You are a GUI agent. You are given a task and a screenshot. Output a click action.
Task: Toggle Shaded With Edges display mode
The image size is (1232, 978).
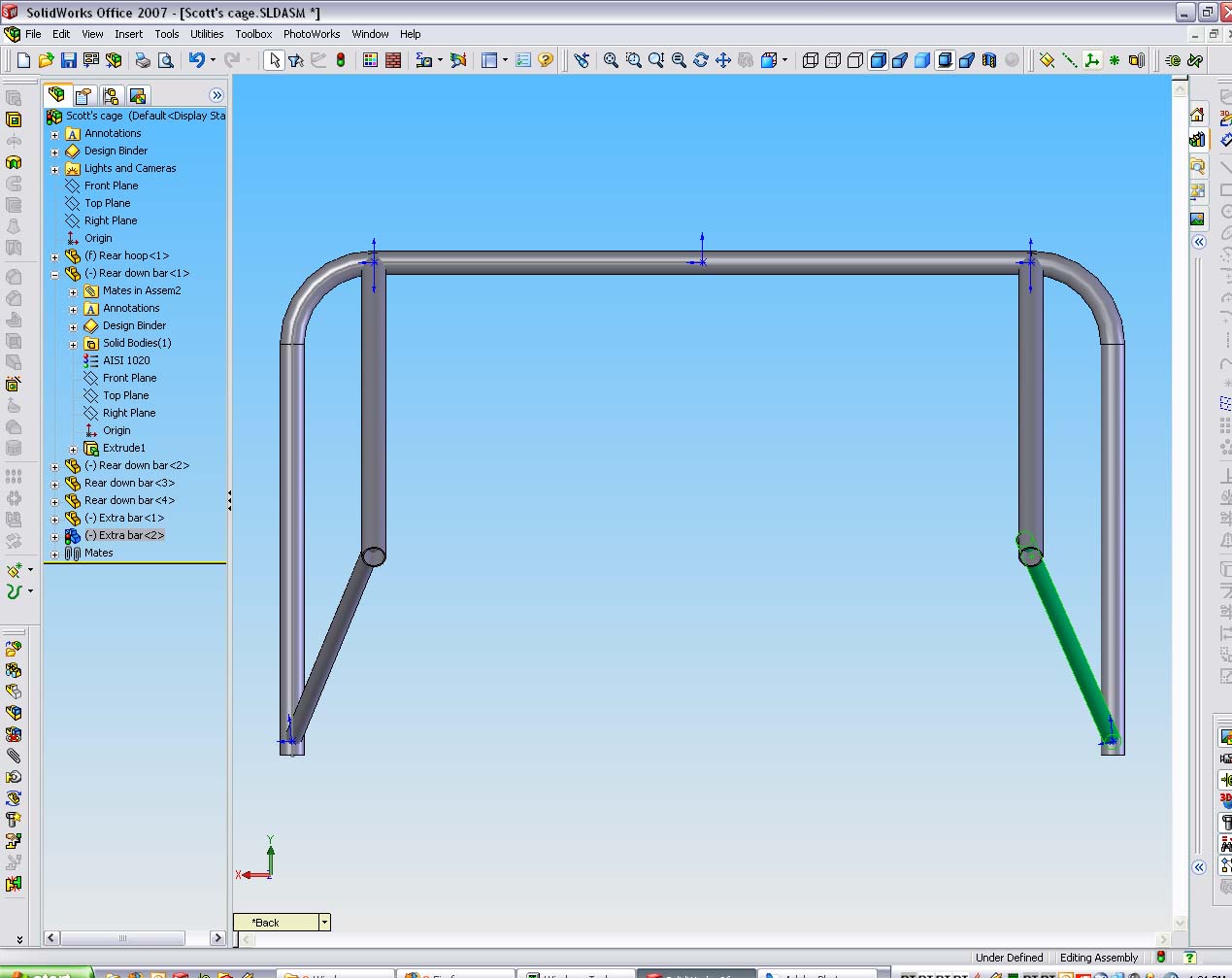click(x=878, y=60)
